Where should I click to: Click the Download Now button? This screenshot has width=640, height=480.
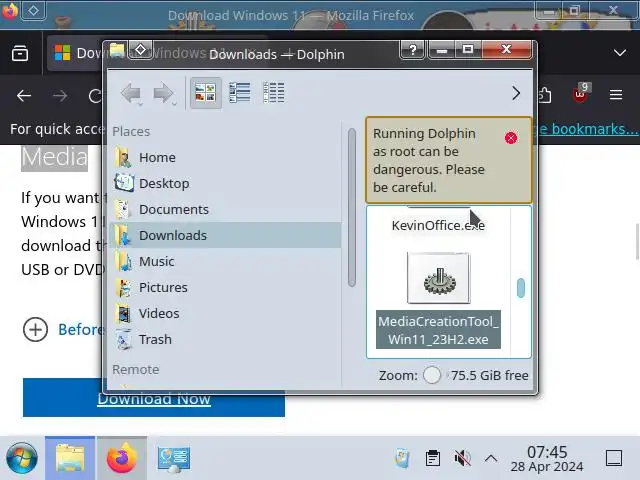(154, 398)
